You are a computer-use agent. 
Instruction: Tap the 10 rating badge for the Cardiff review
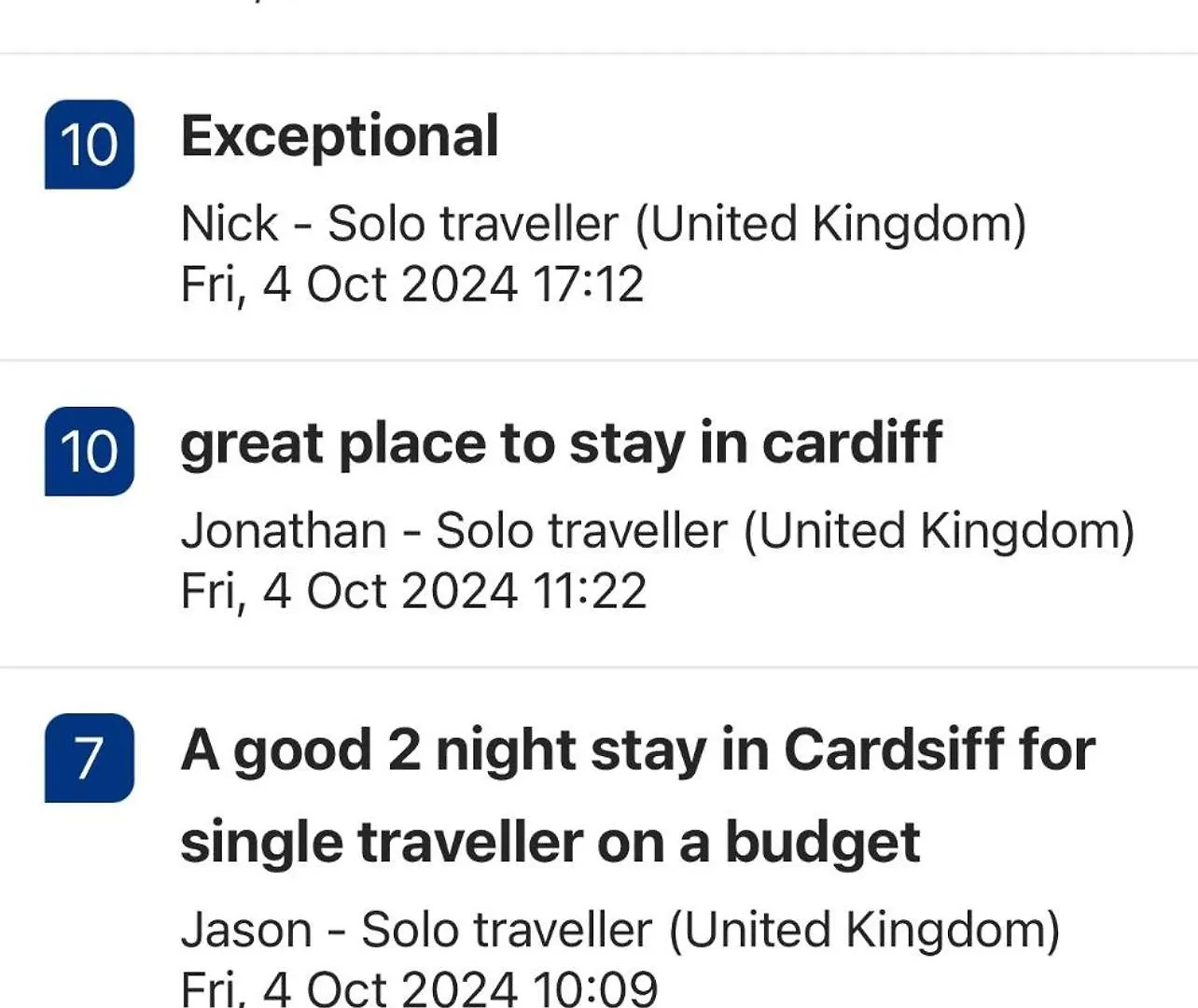click(90, 452)
